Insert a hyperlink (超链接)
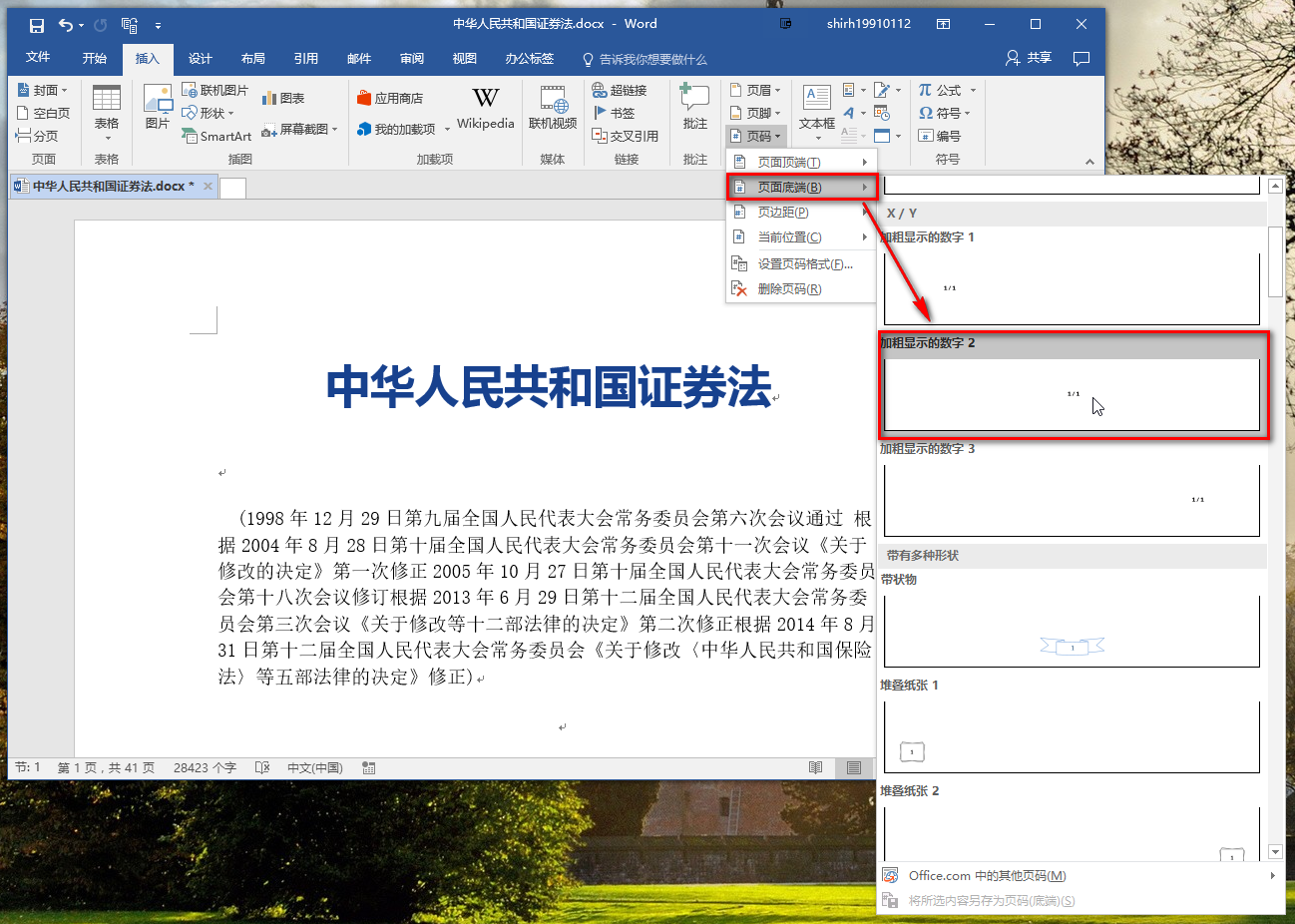 click(x=620, y=90)
